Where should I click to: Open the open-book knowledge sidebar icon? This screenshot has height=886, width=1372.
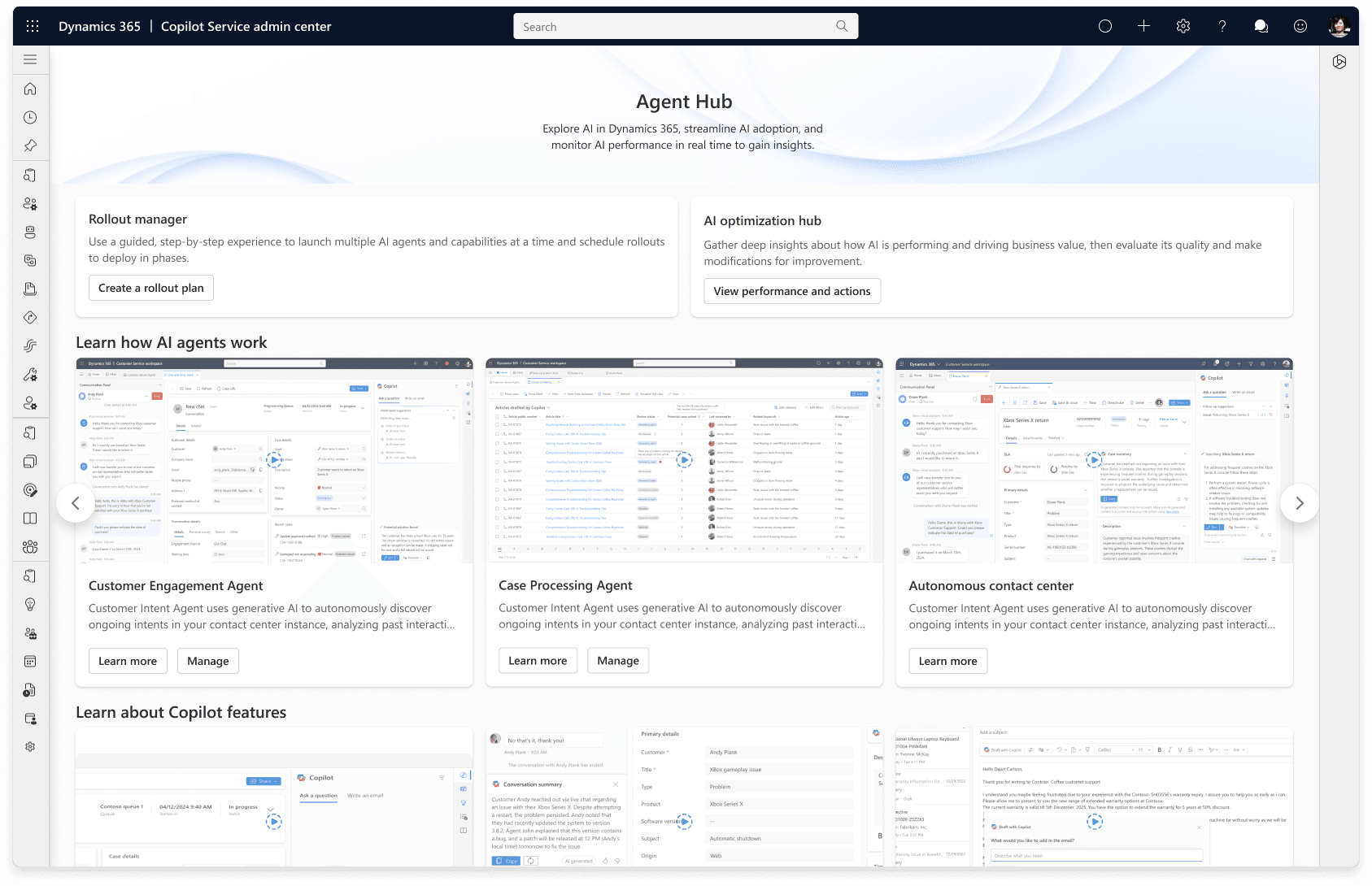[30, 518]
